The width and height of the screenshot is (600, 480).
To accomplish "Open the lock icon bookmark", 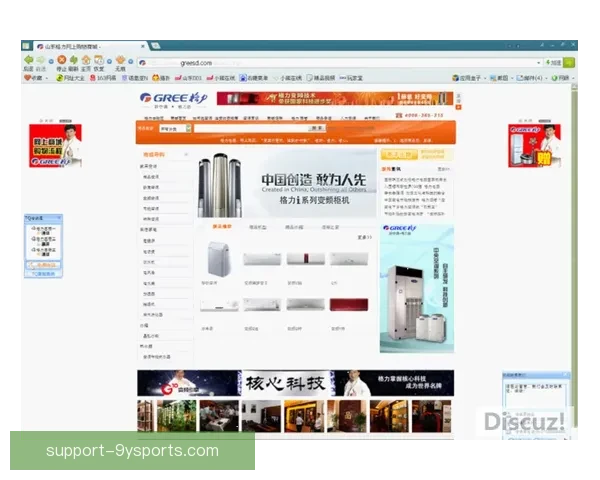I will [x=254, y=78].
